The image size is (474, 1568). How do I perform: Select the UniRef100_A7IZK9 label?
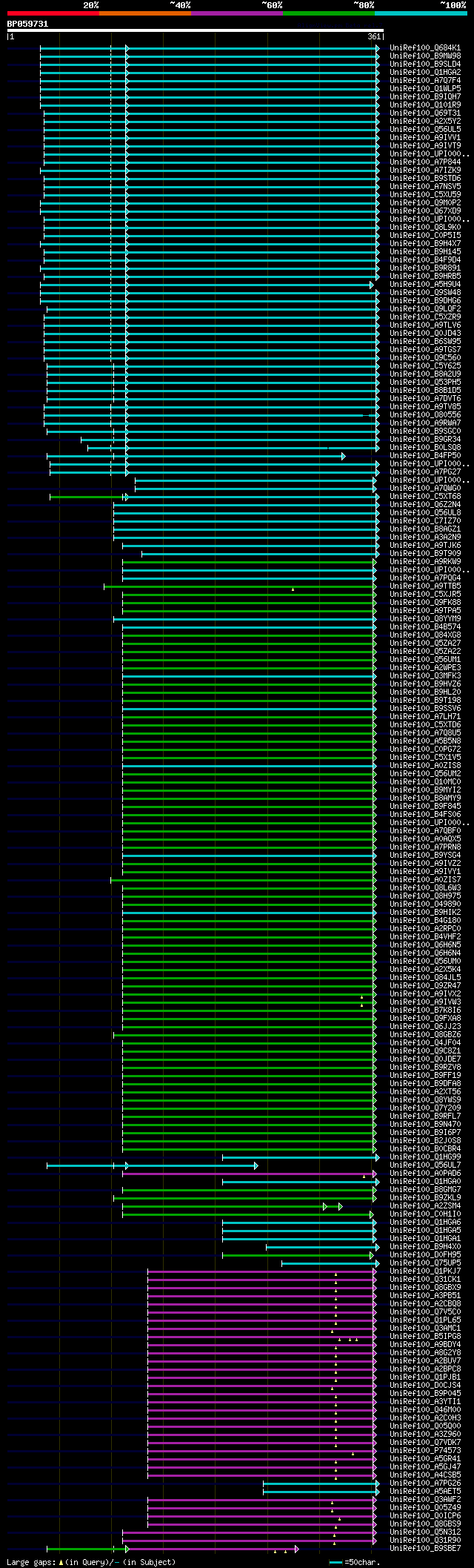click(x=425, y=170)
